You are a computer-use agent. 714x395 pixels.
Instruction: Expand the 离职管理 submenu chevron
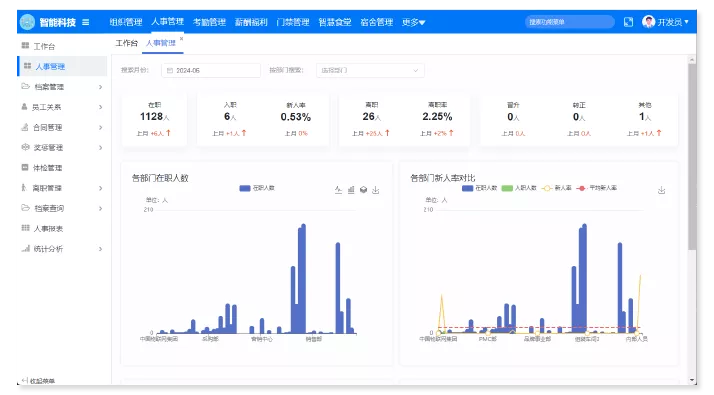[100, 188]
